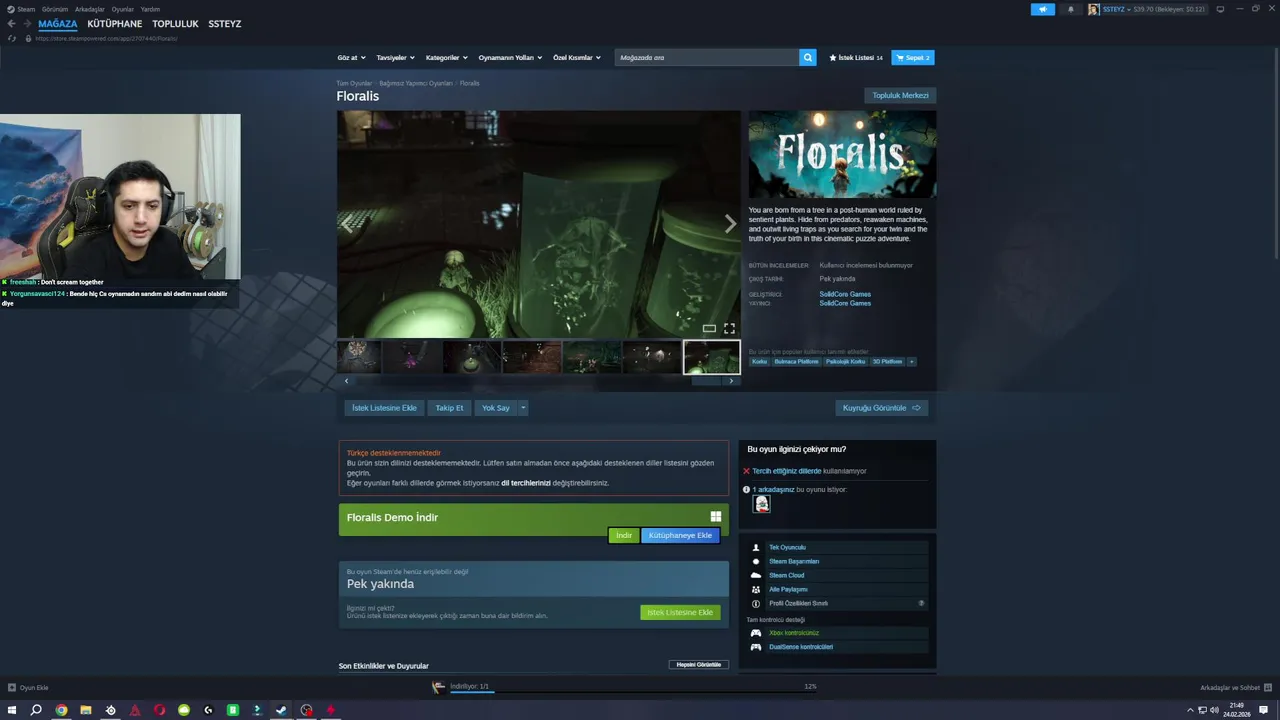Click İstek Listesine Ekle under screenshots
This screenshot has width=1280, height=720.
[384, 408]
